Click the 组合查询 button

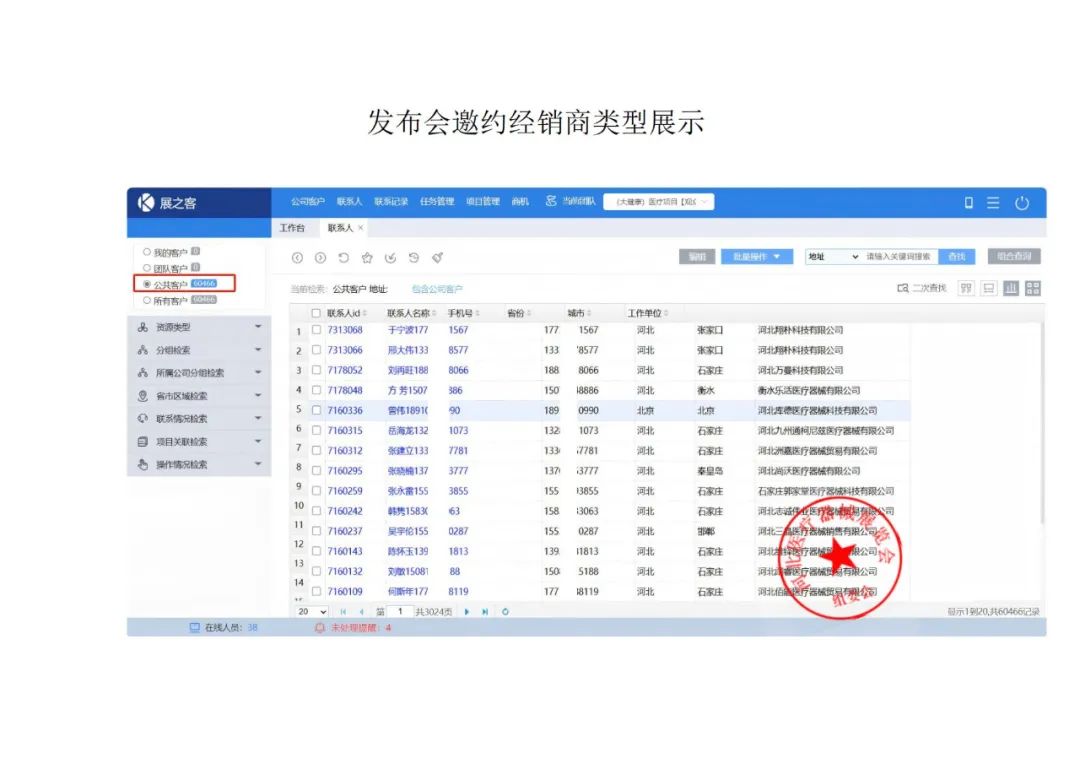[x=1013, y=257]
